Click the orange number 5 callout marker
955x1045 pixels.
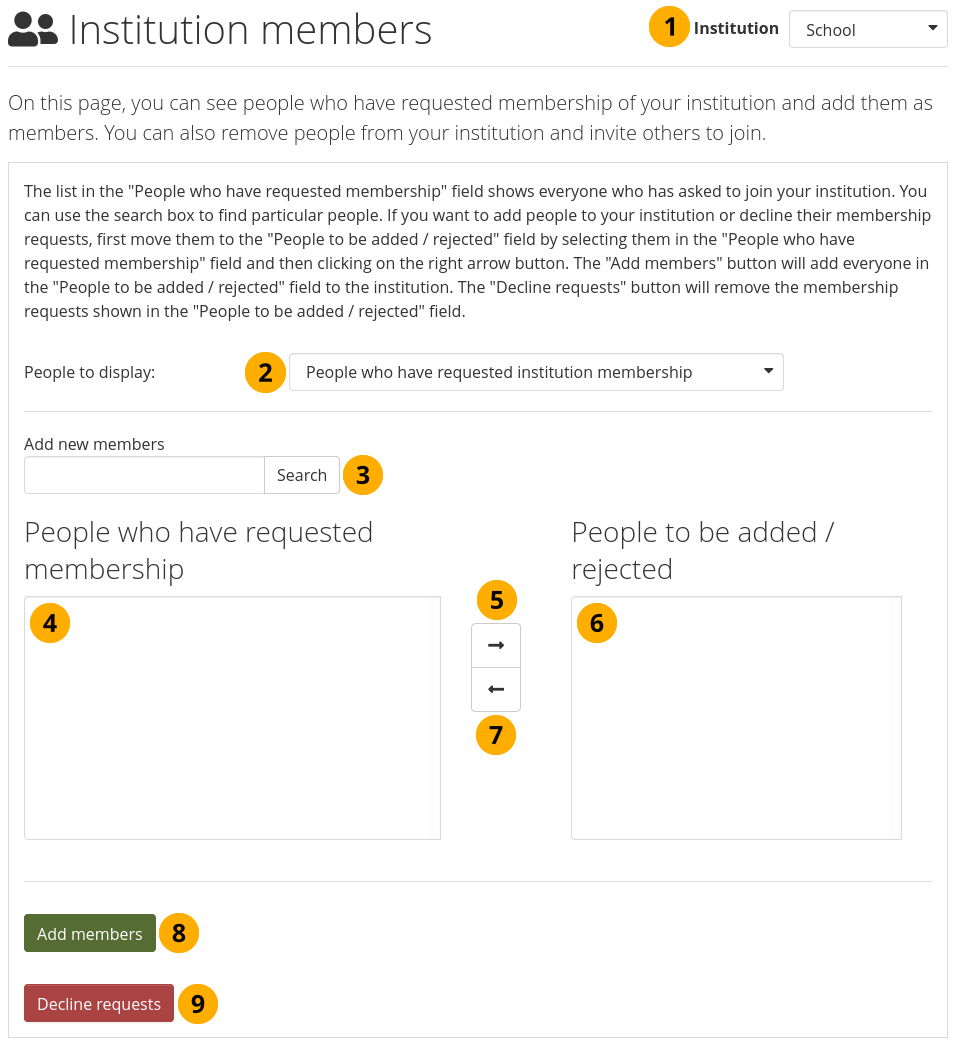pos(497,601)
